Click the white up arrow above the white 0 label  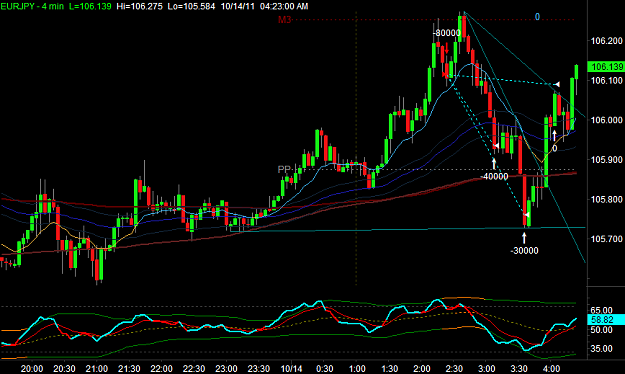(554, 135)
